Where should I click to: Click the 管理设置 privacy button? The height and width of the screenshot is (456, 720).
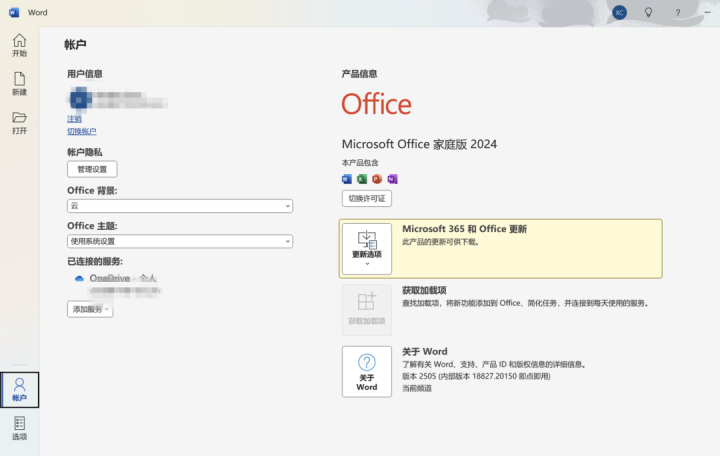click(x=92, y=169)
